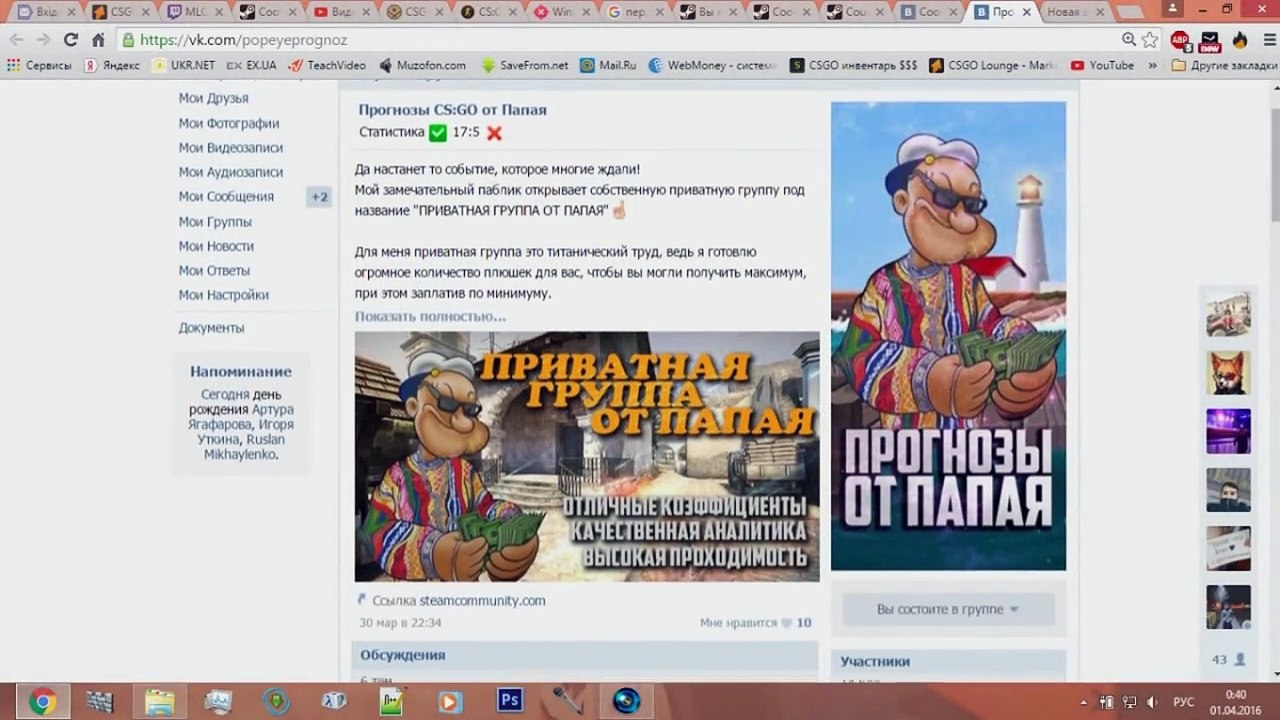This screenshot has height=720, width=1280.
Task: Open the volume speaker tray icon
Action: click(x=1152, y=702)
